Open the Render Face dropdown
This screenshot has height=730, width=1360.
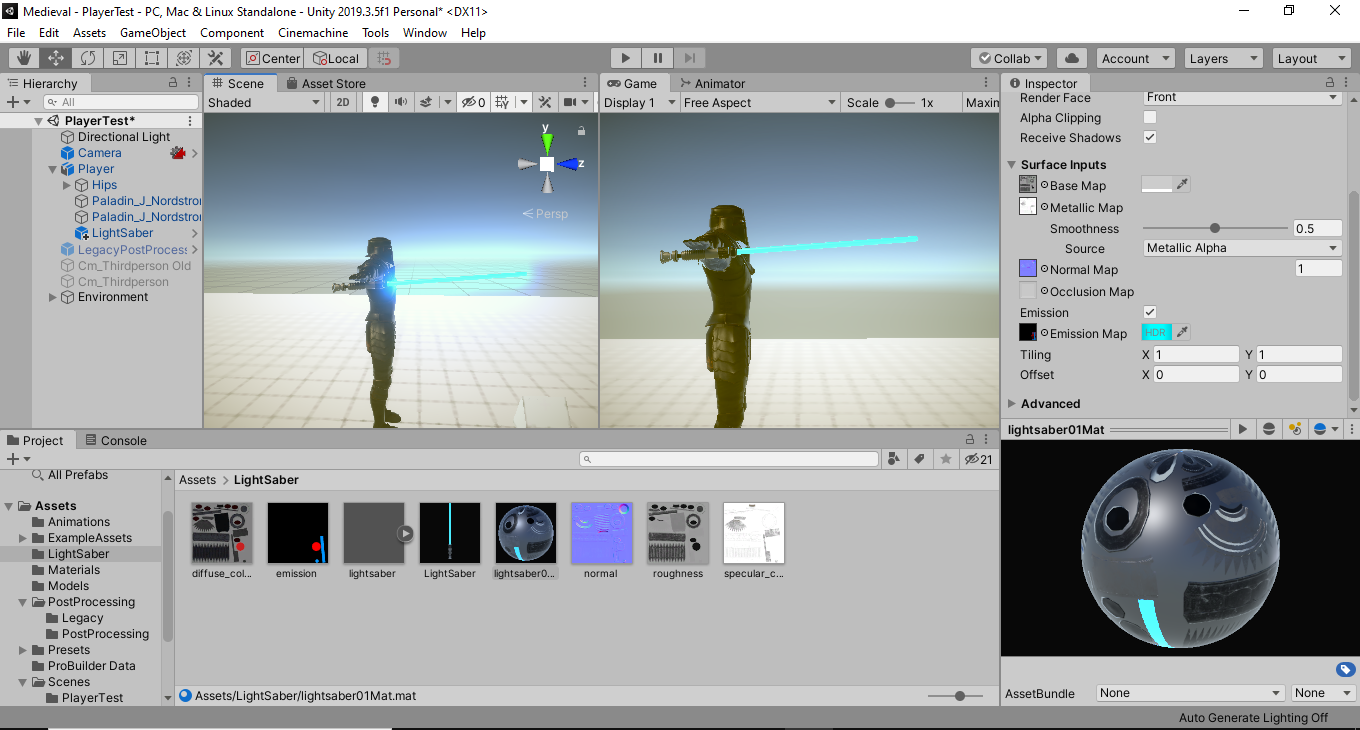(1242, 97)
